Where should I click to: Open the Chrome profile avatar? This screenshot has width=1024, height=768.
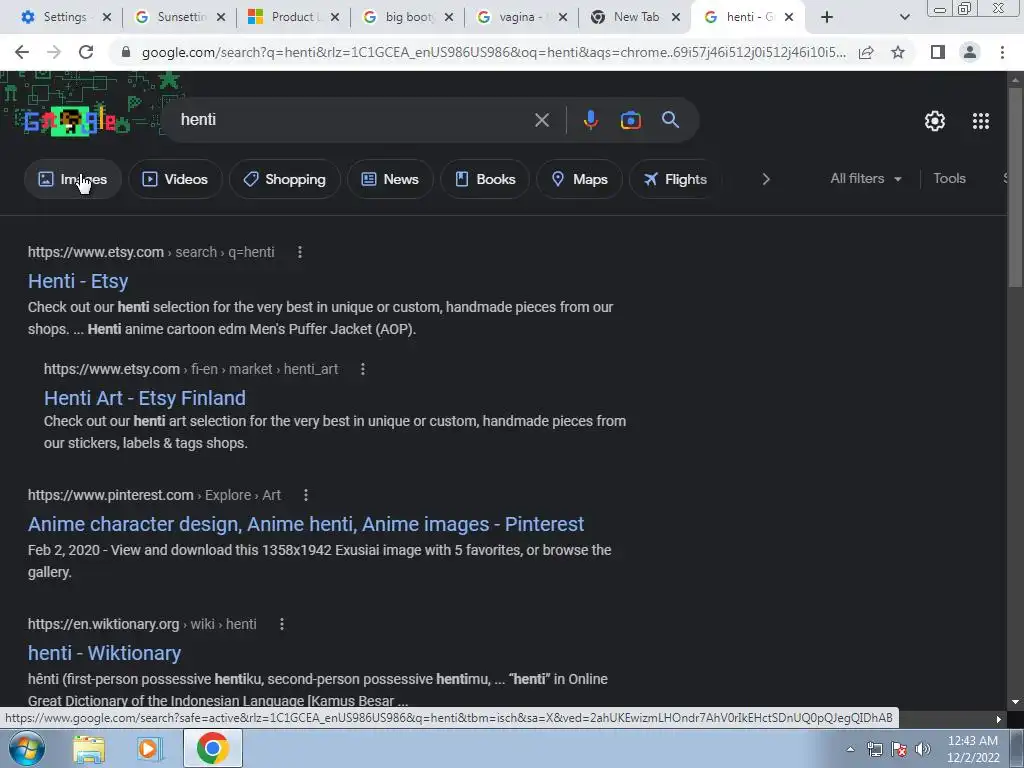pyautogui.click(x=970, y=52)
